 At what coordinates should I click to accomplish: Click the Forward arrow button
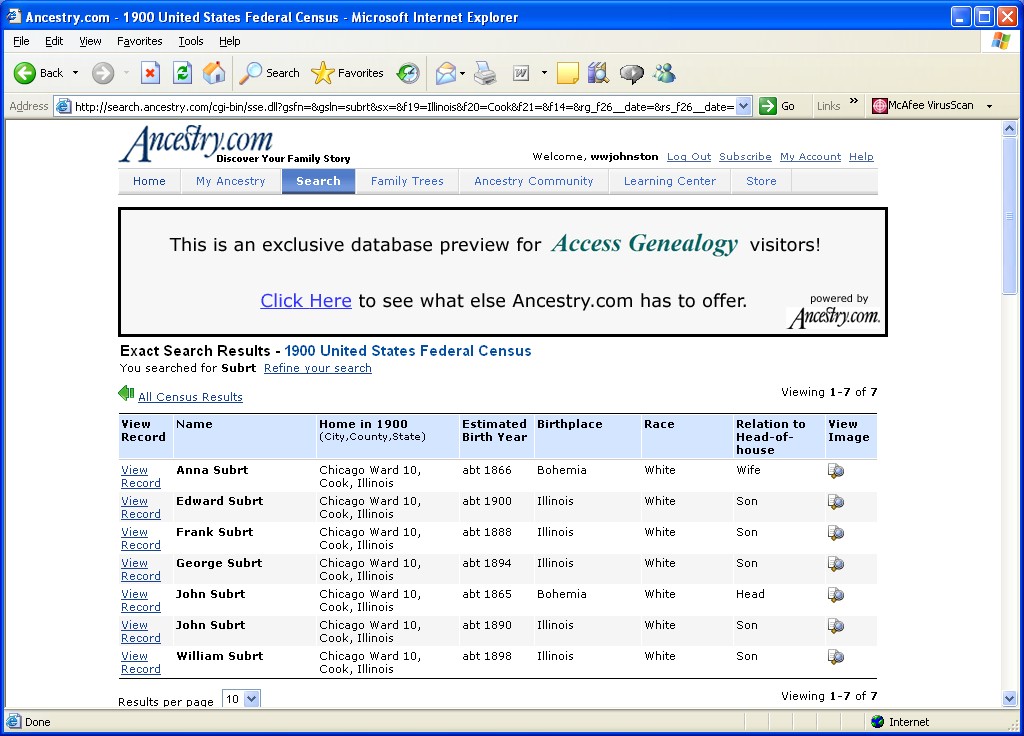point(103,73)
